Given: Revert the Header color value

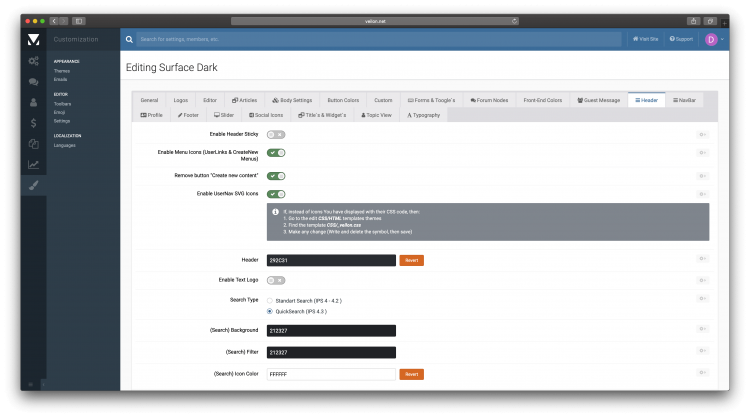Looking at the screenshot, I should [x=411, y=260].
